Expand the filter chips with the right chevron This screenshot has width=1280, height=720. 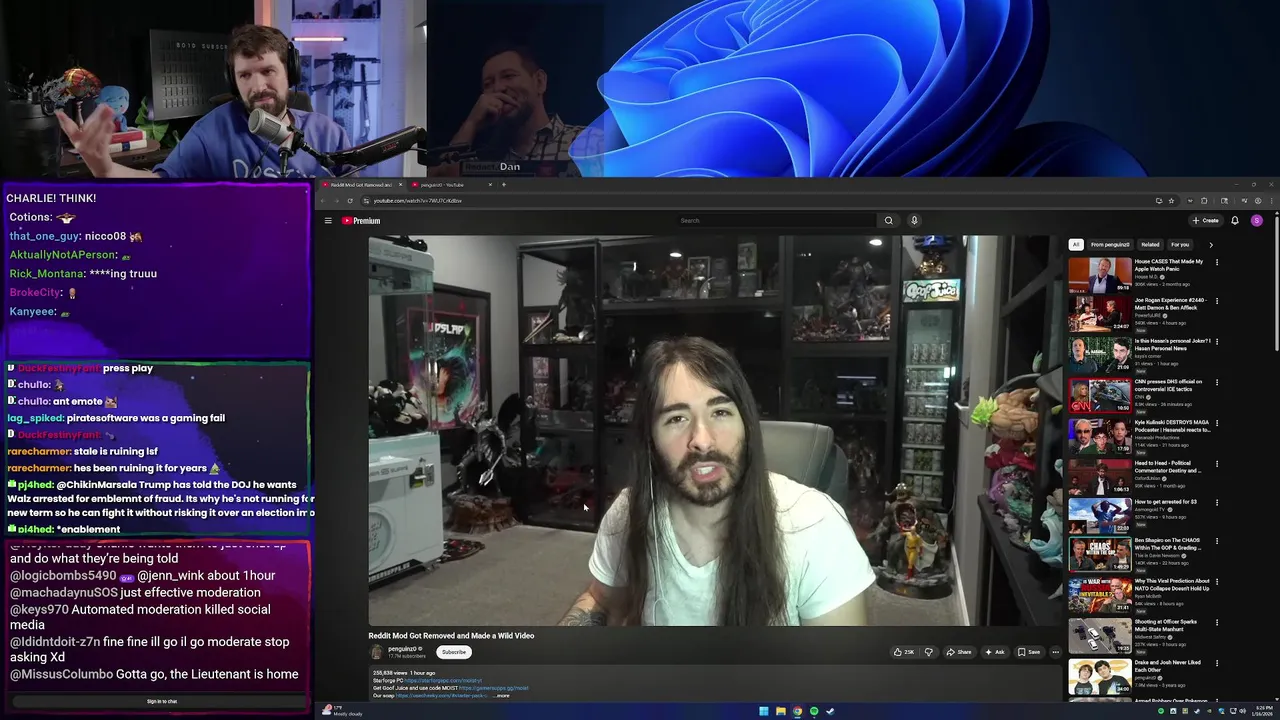(1211, 245)
